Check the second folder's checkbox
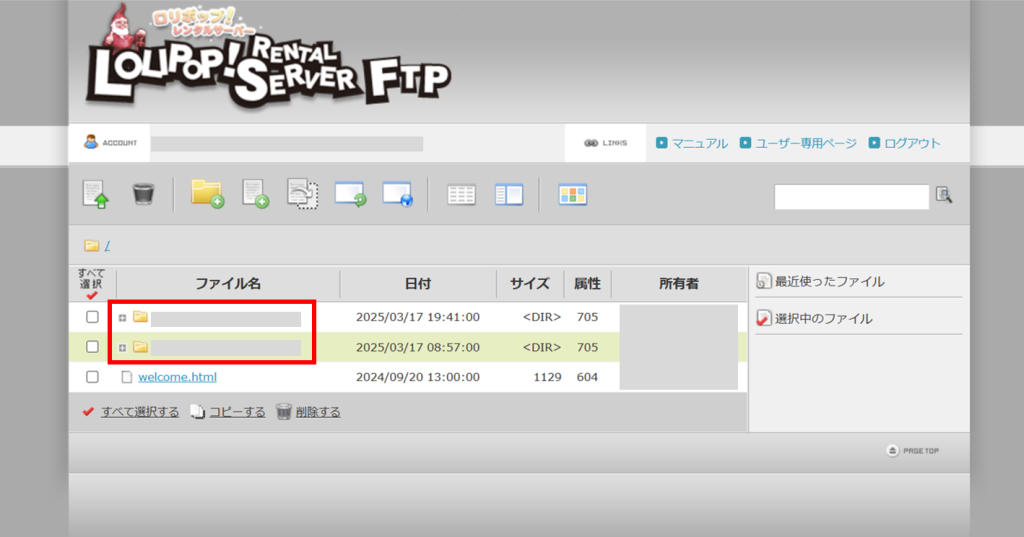Screen dimensions: 1024x537 [92, 347]
